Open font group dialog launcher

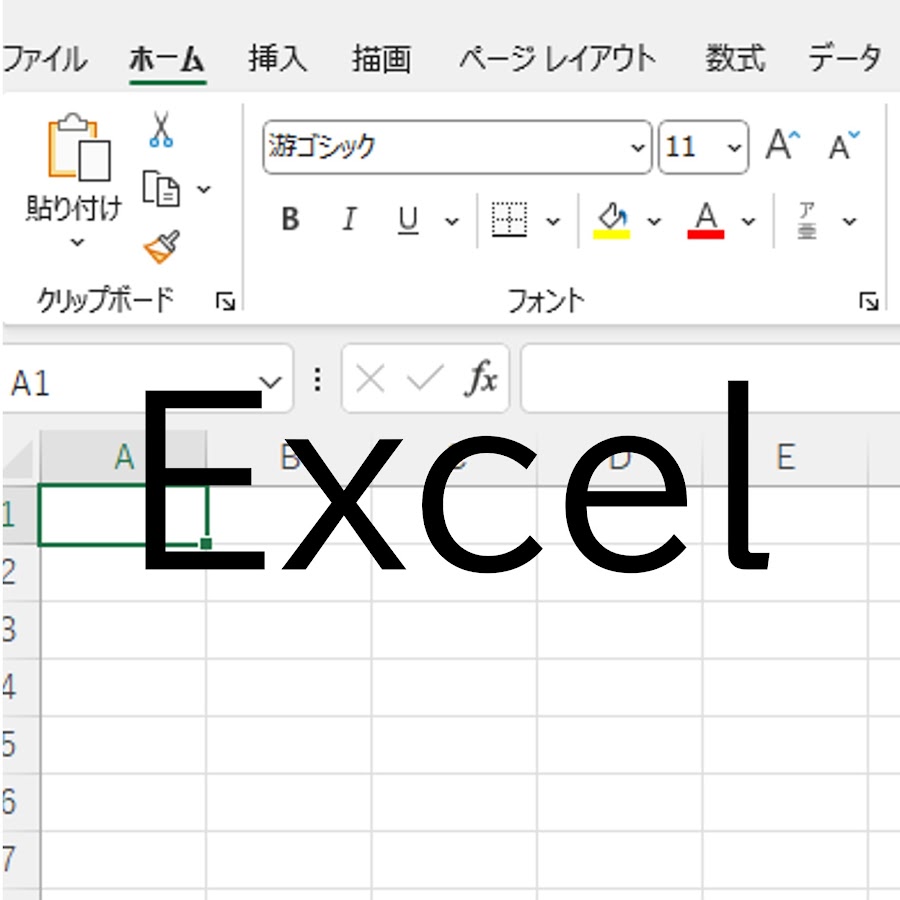pos(868,301)
